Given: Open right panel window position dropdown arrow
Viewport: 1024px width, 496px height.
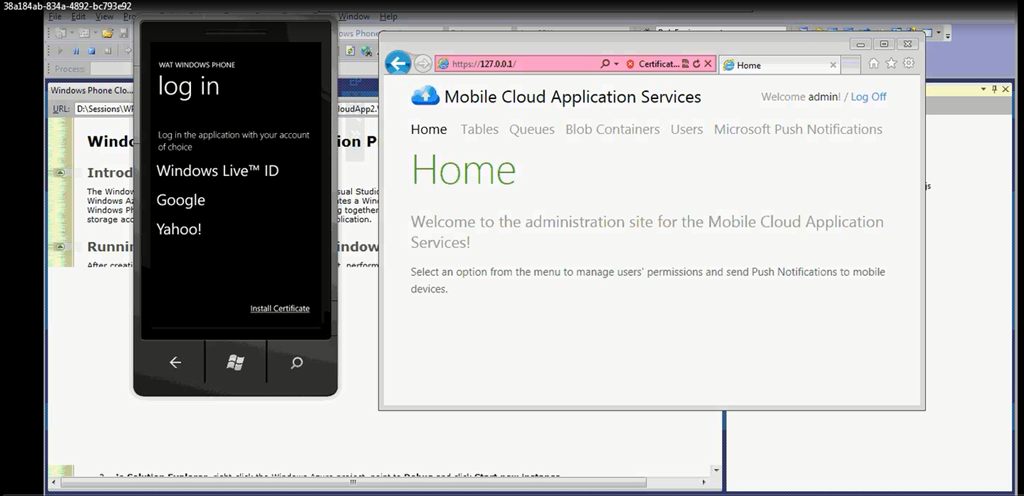Looking at the screenshot, I should point(984,89).
